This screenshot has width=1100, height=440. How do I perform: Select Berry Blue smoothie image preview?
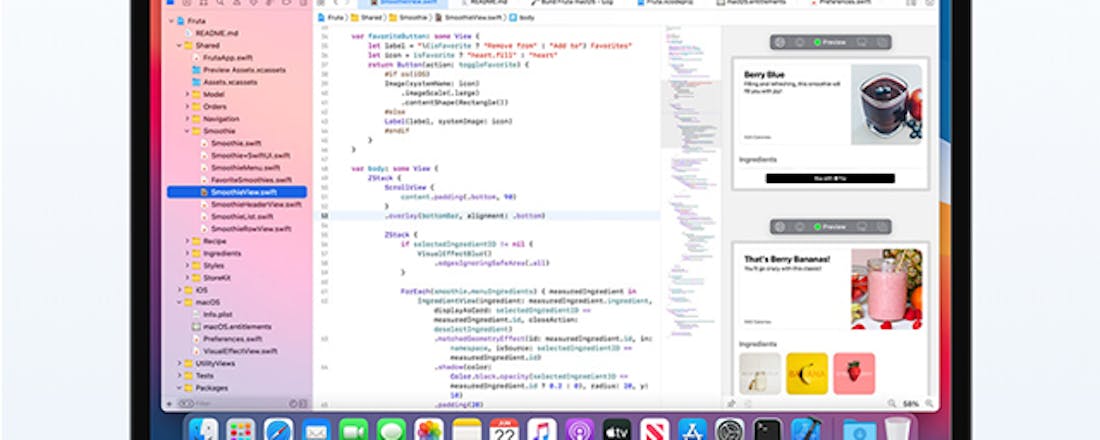(x=887, y=105)
